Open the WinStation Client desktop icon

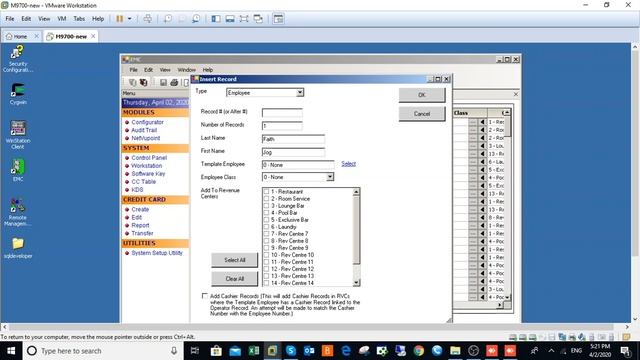[x=18, y=135]
